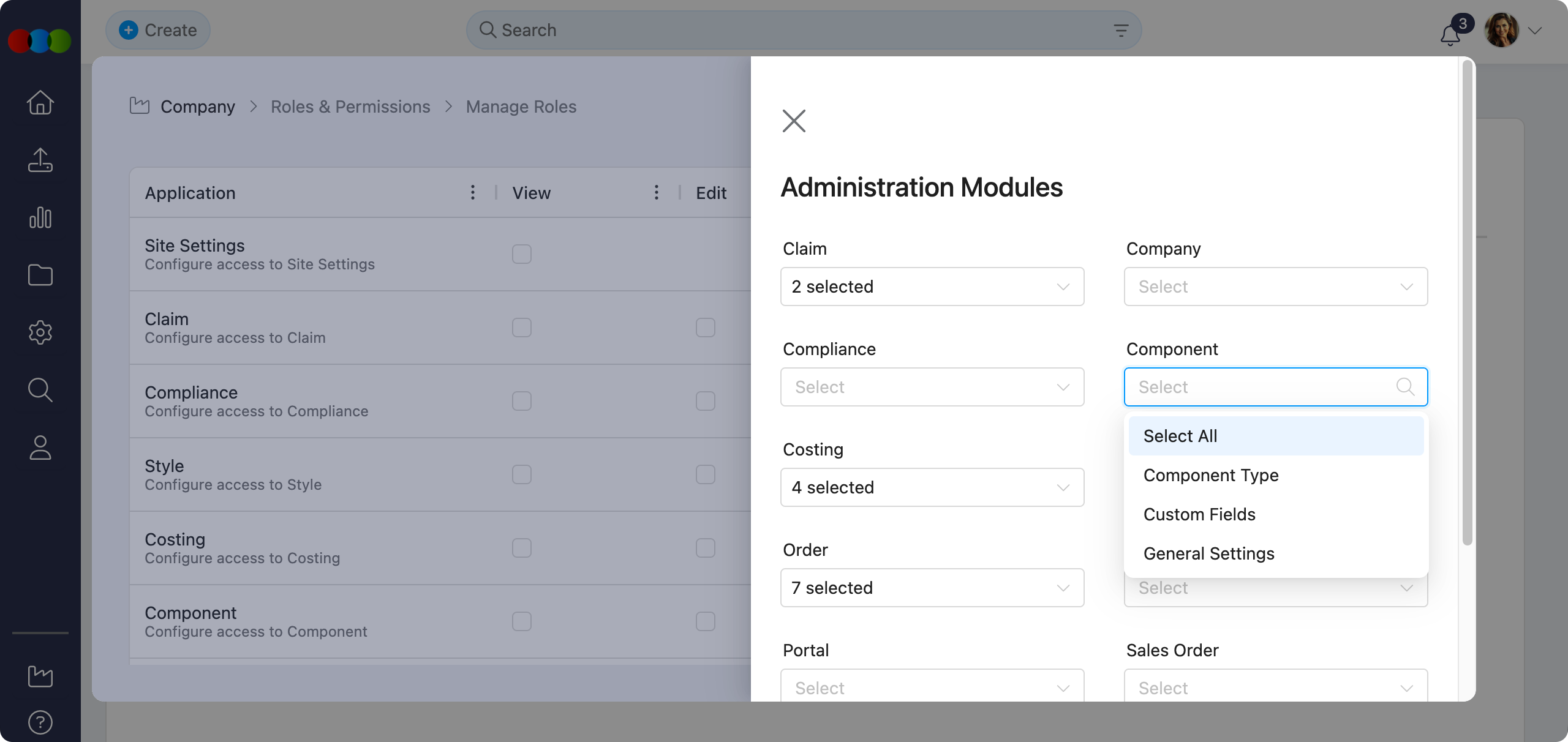The height and width of the screenshot is (742, 1568).
Task: Open the user profile icon in the sidebar
Action: tap(39, 448)
